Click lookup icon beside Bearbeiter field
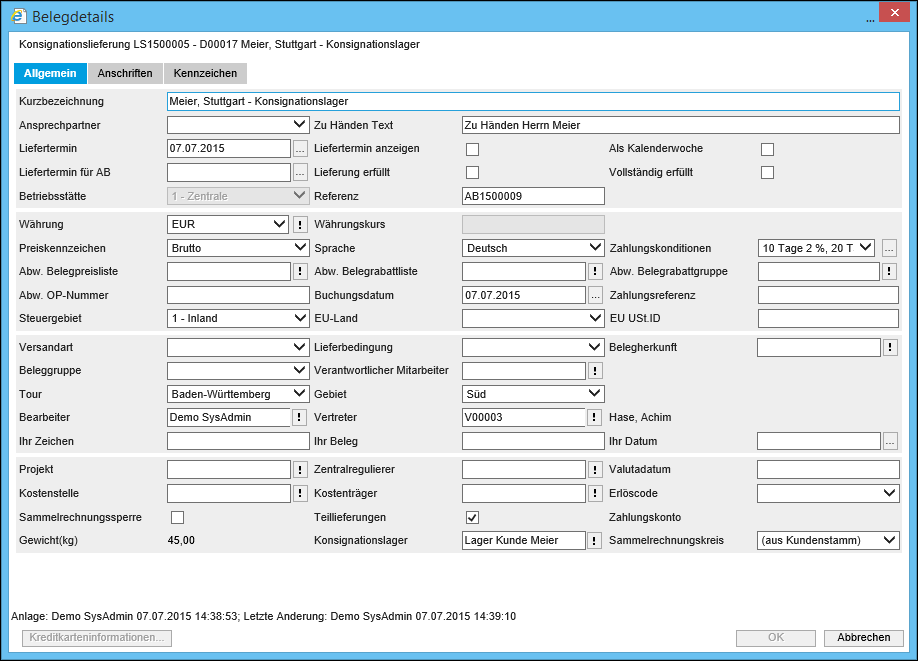The image size is (918, 661). [x=300, y=417]
